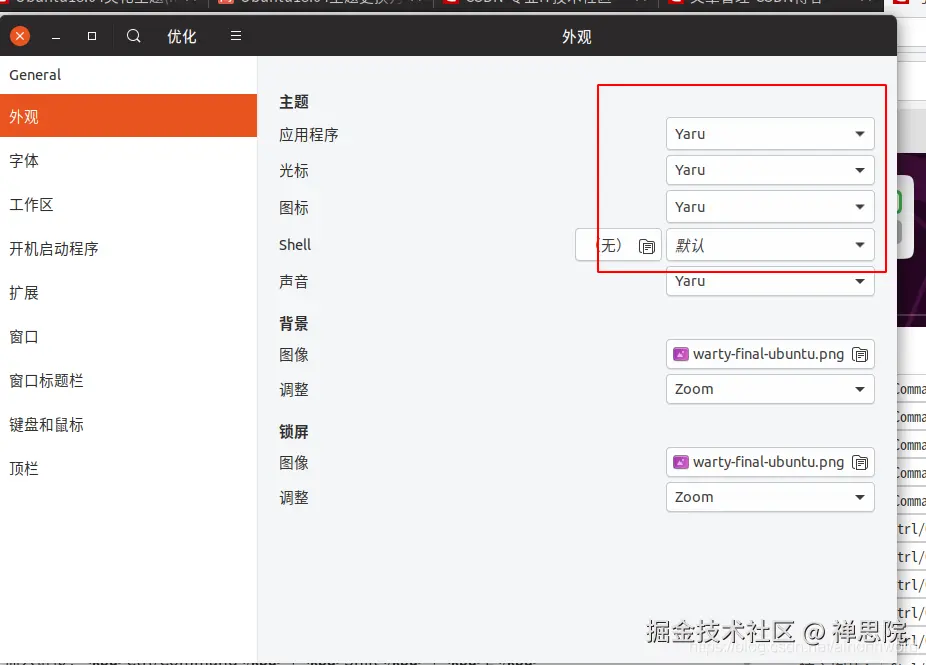
Task: Click the search magnifier in Tweaks titlebar
Action: (133, 34)
